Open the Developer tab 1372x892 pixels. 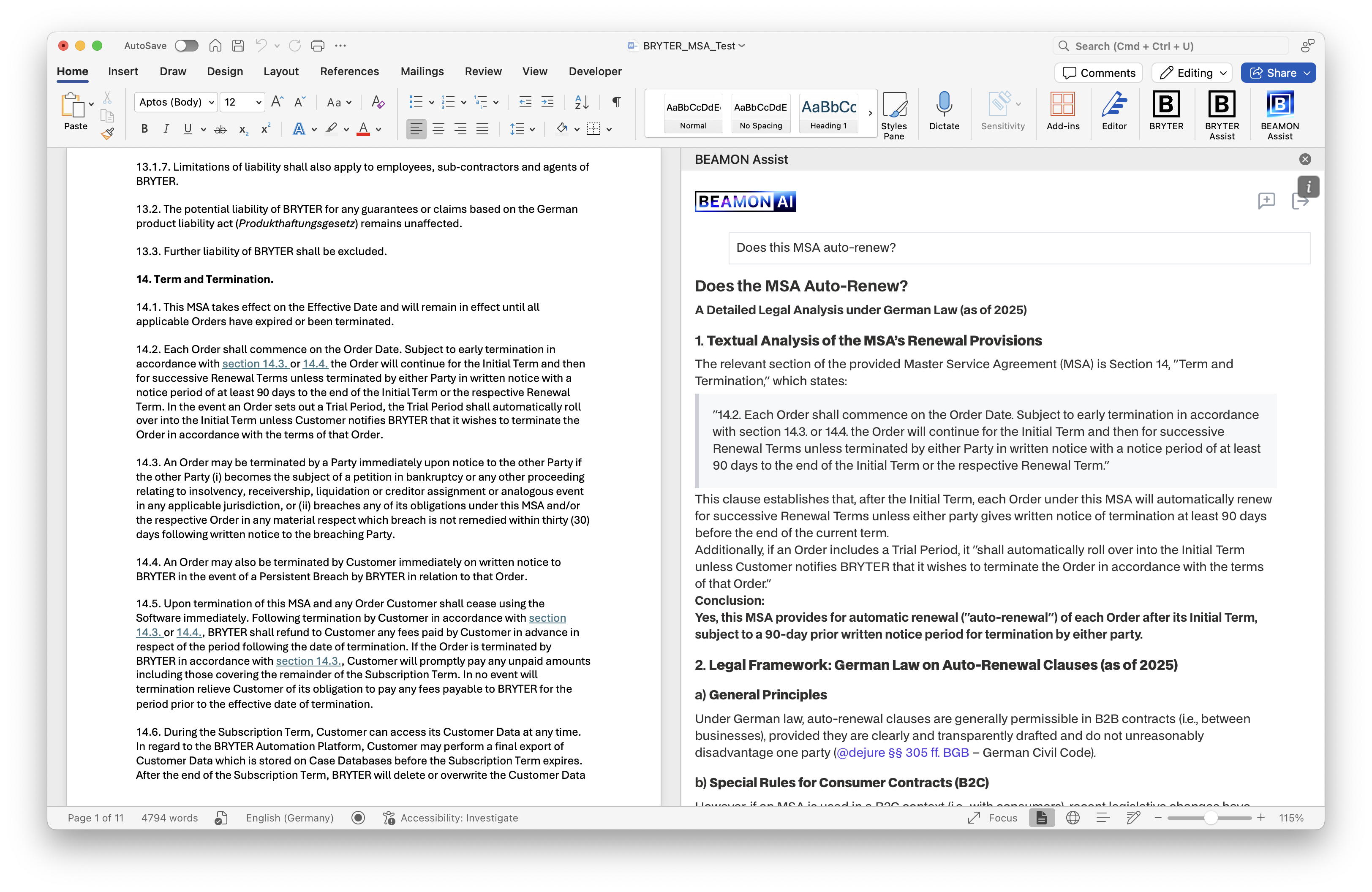click(x=595, y=71)
